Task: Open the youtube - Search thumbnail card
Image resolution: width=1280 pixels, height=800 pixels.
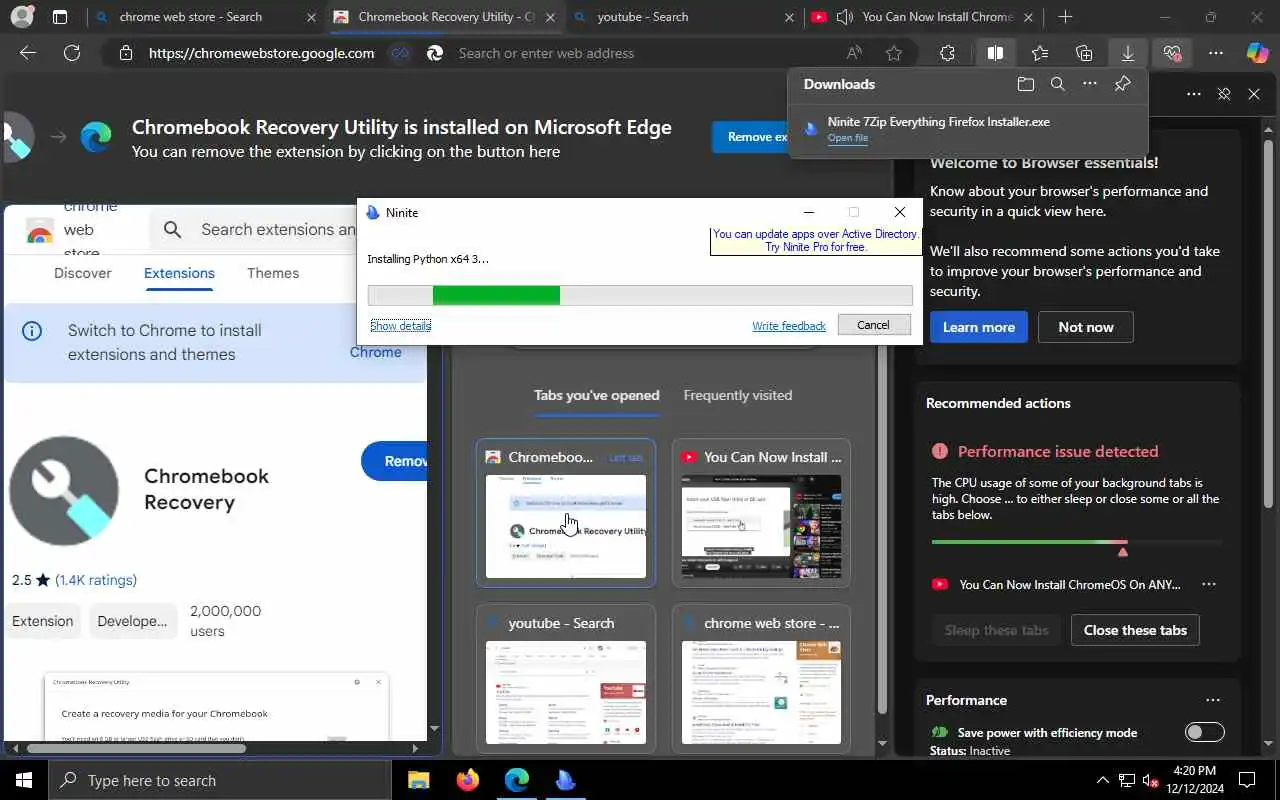Action: pyautogui.click(x=566, y=678)
